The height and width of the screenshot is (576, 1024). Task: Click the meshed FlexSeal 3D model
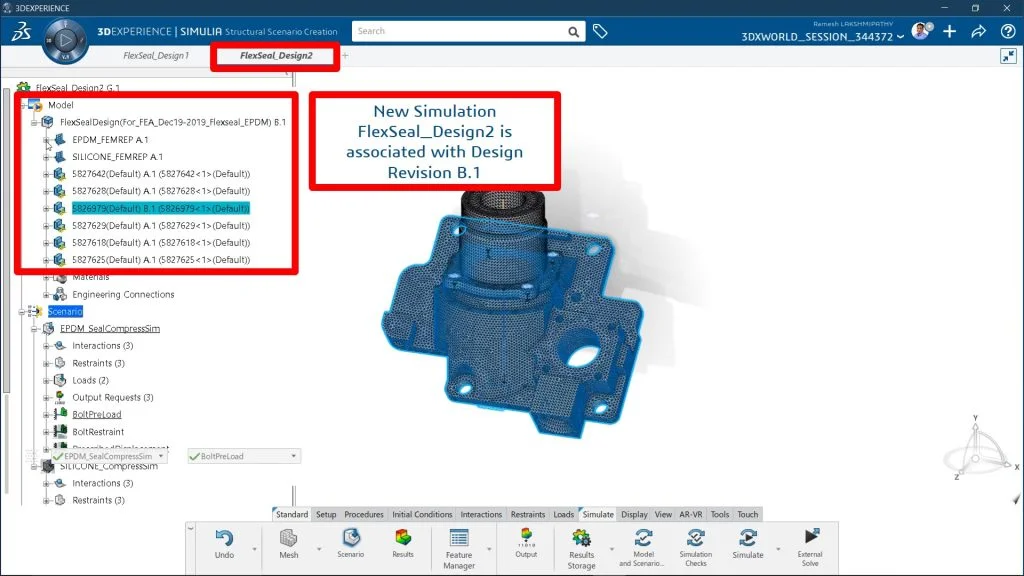coord(511,313)
